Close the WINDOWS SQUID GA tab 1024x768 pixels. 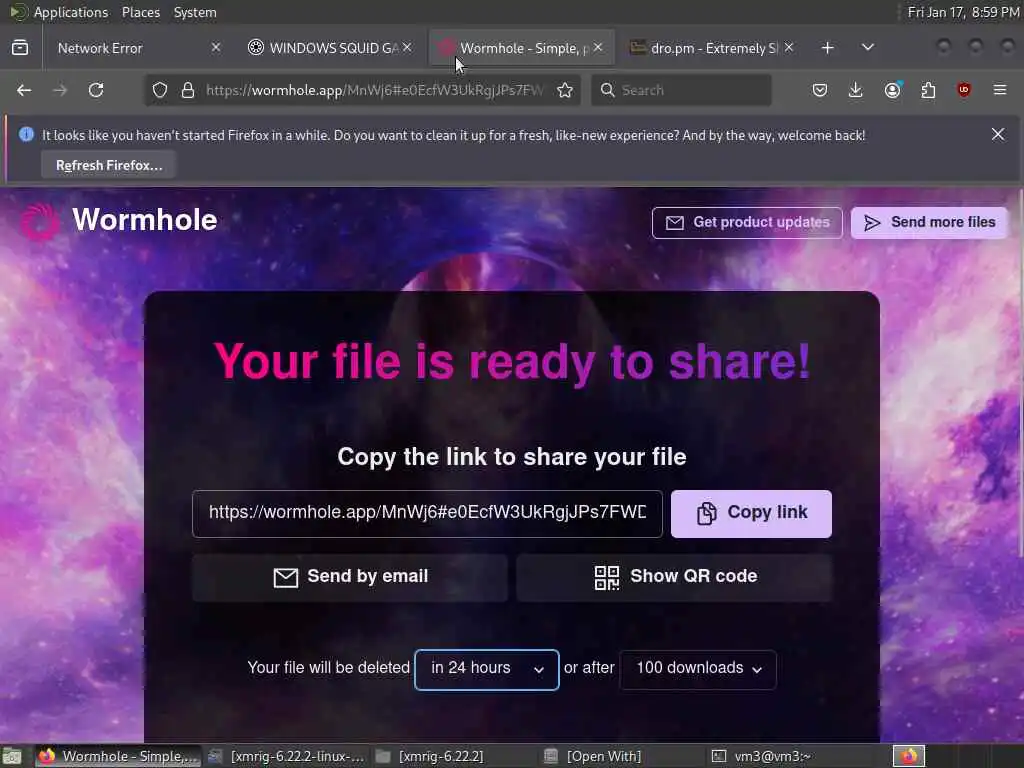(x=407, y=48)
